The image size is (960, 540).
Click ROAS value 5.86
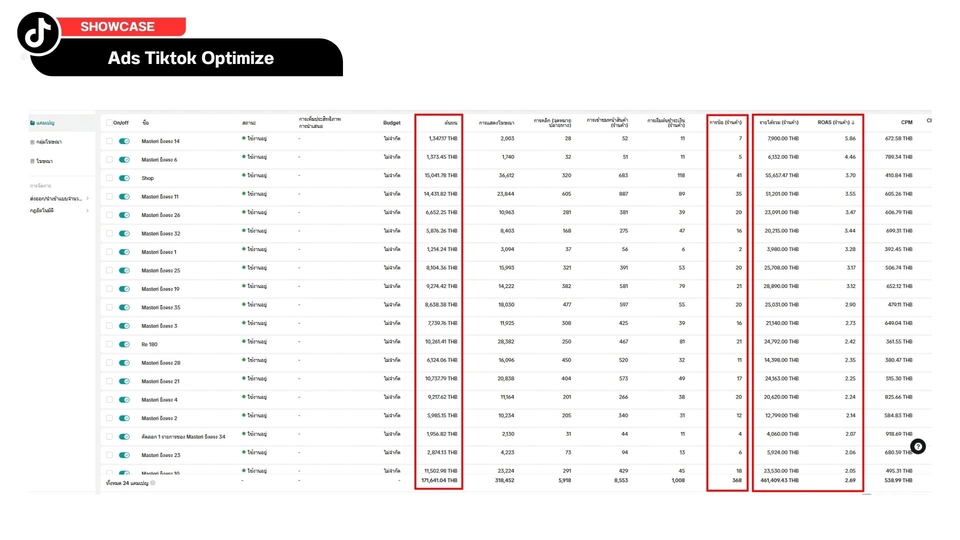coord(850,138)
